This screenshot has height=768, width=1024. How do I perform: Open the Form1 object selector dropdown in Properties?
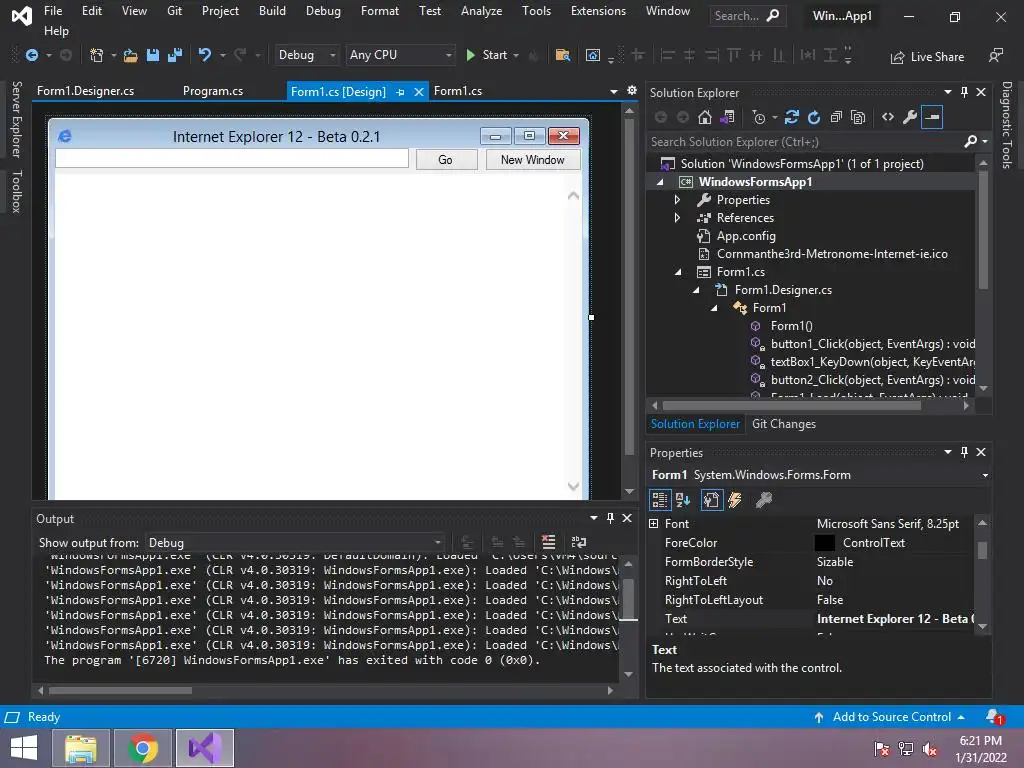pyautogui.click(x=985, y=475)
